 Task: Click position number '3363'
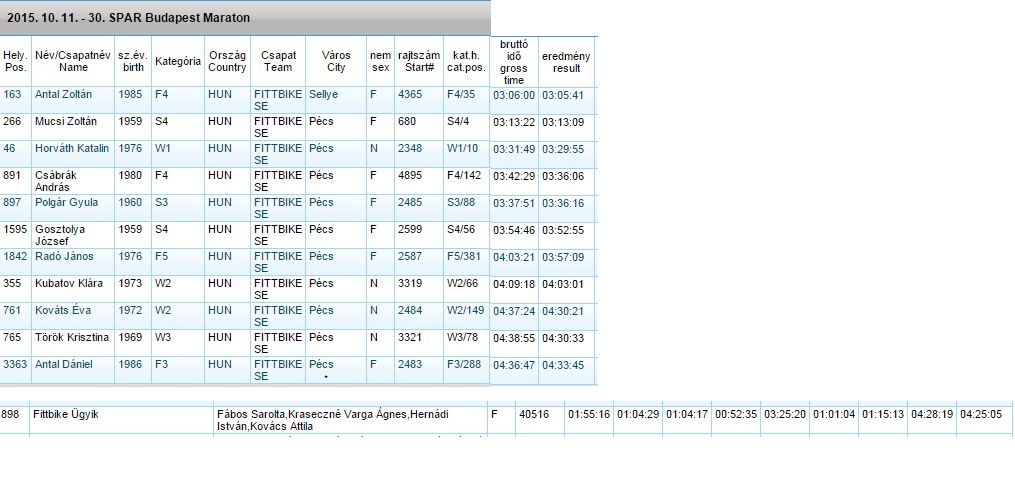tap(15, 365)
